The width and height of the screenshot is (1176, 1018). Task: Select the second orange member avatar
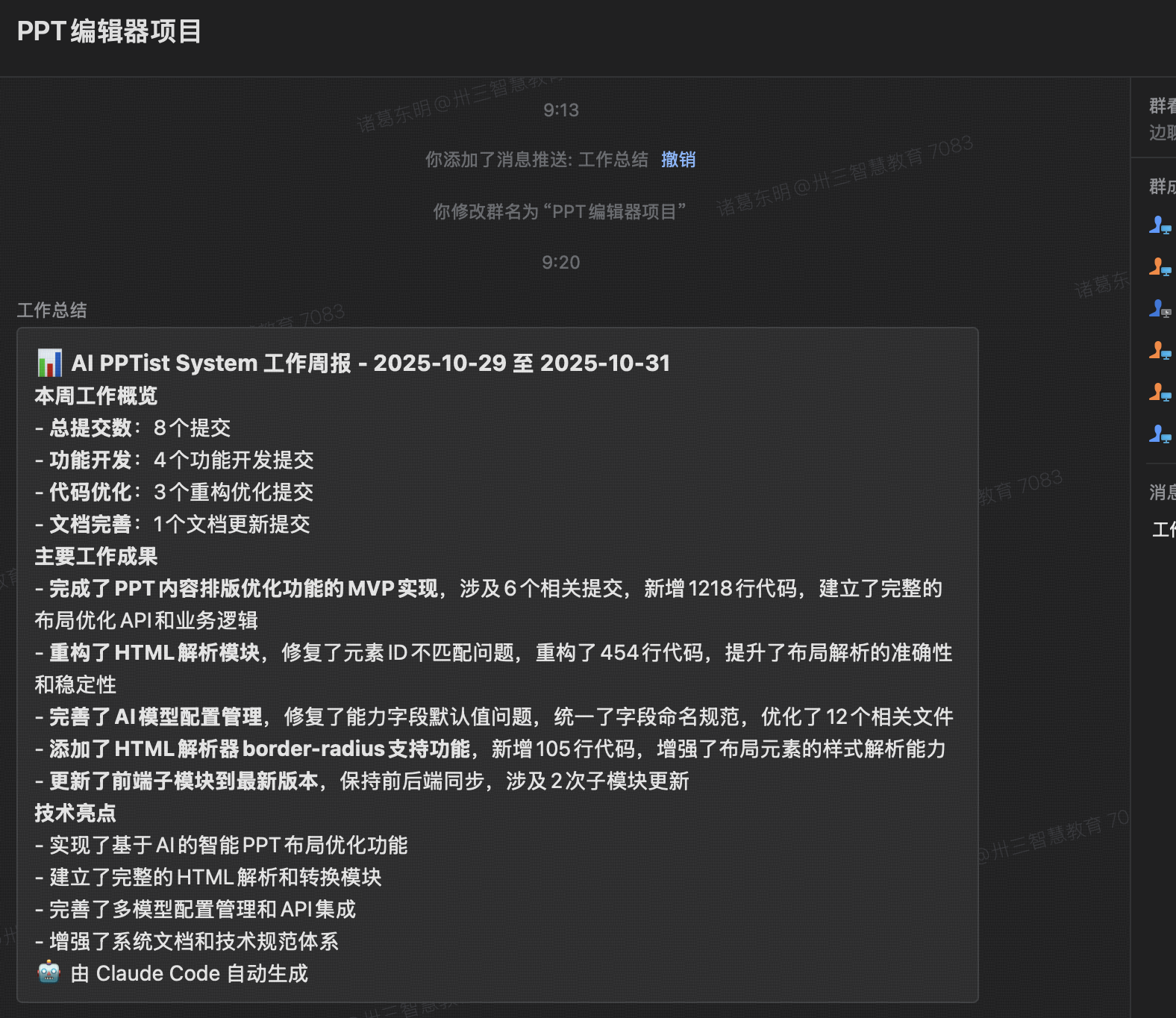pos(1160,350)
